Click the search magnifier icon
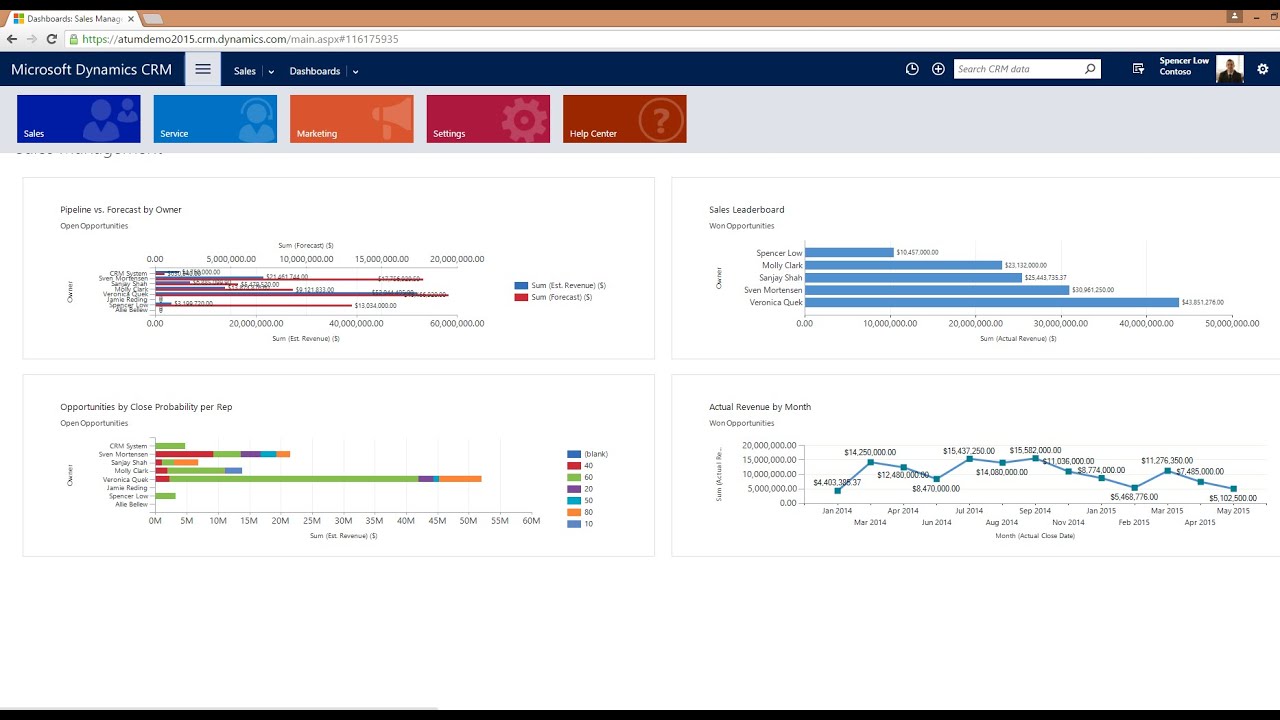This screenshot has width=1280, height=720. click(1090, 69)
